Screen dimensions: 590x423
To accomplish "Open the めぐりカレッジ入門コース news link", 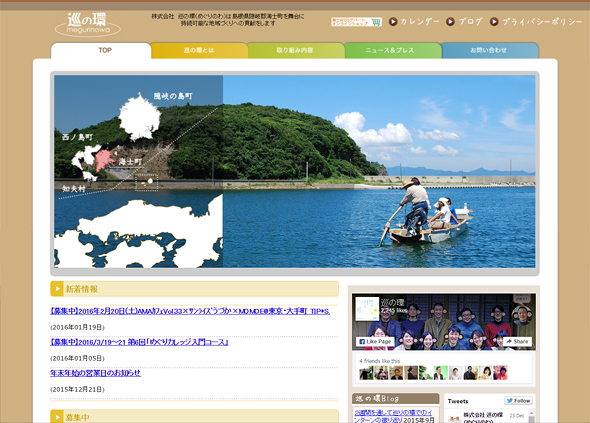I will coord(139,342).
